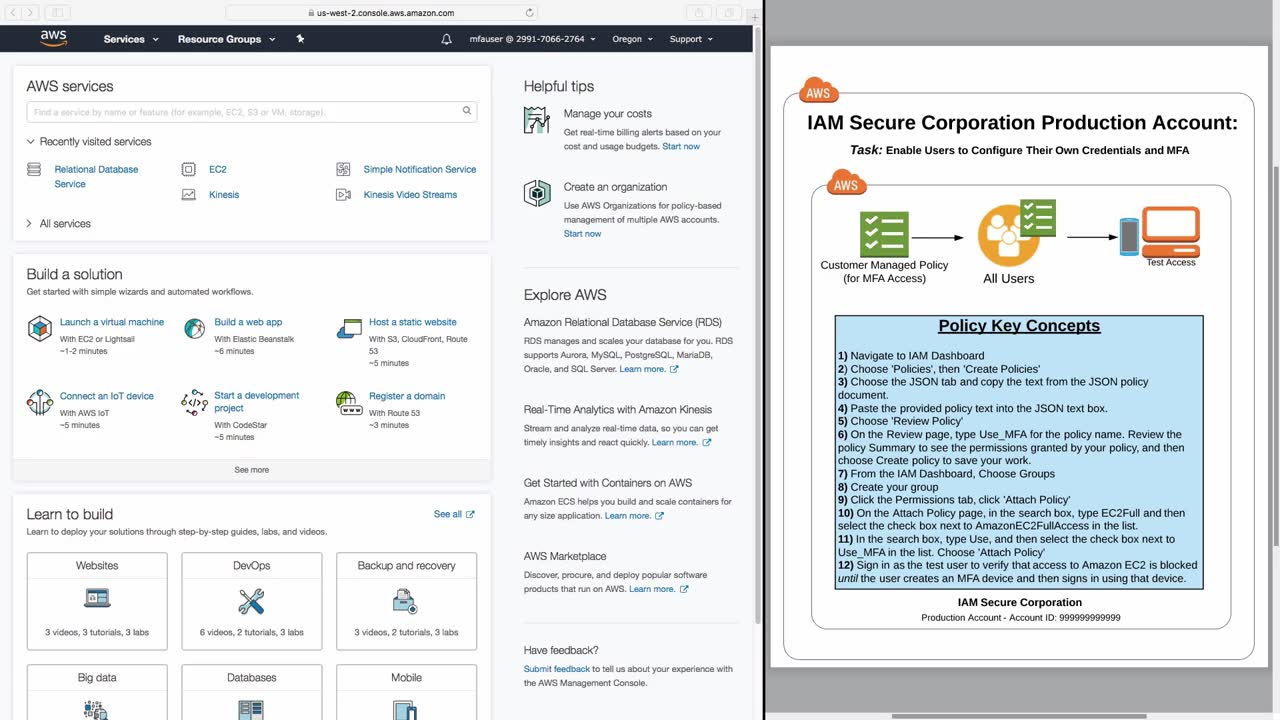The width and height of the screenshot is (1280, 720).
Task: Click the Register a domain link
Action: pyautogui.click(x=407, y=396)
